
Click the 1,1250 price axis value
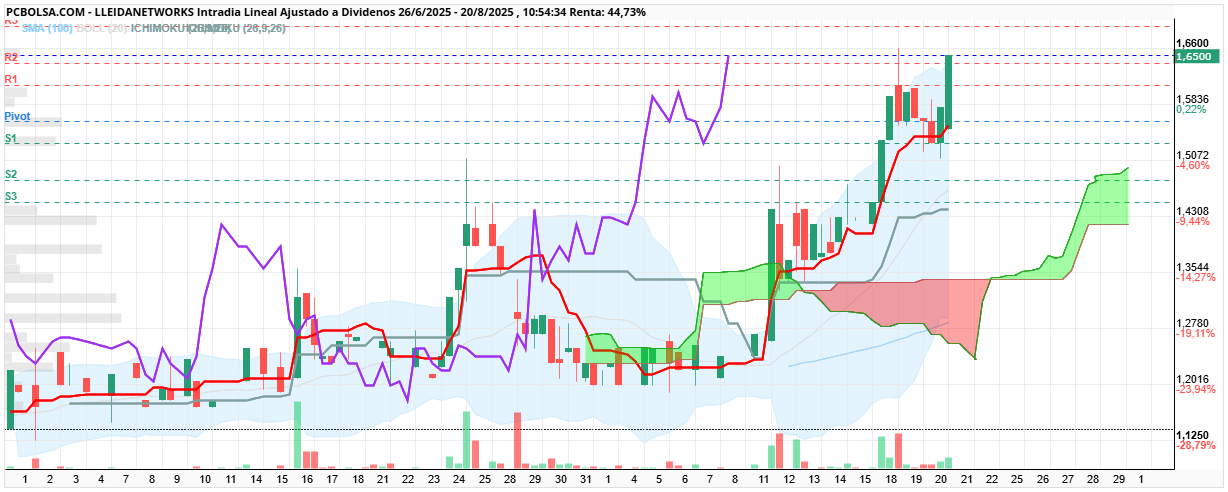click(1193, 435)
